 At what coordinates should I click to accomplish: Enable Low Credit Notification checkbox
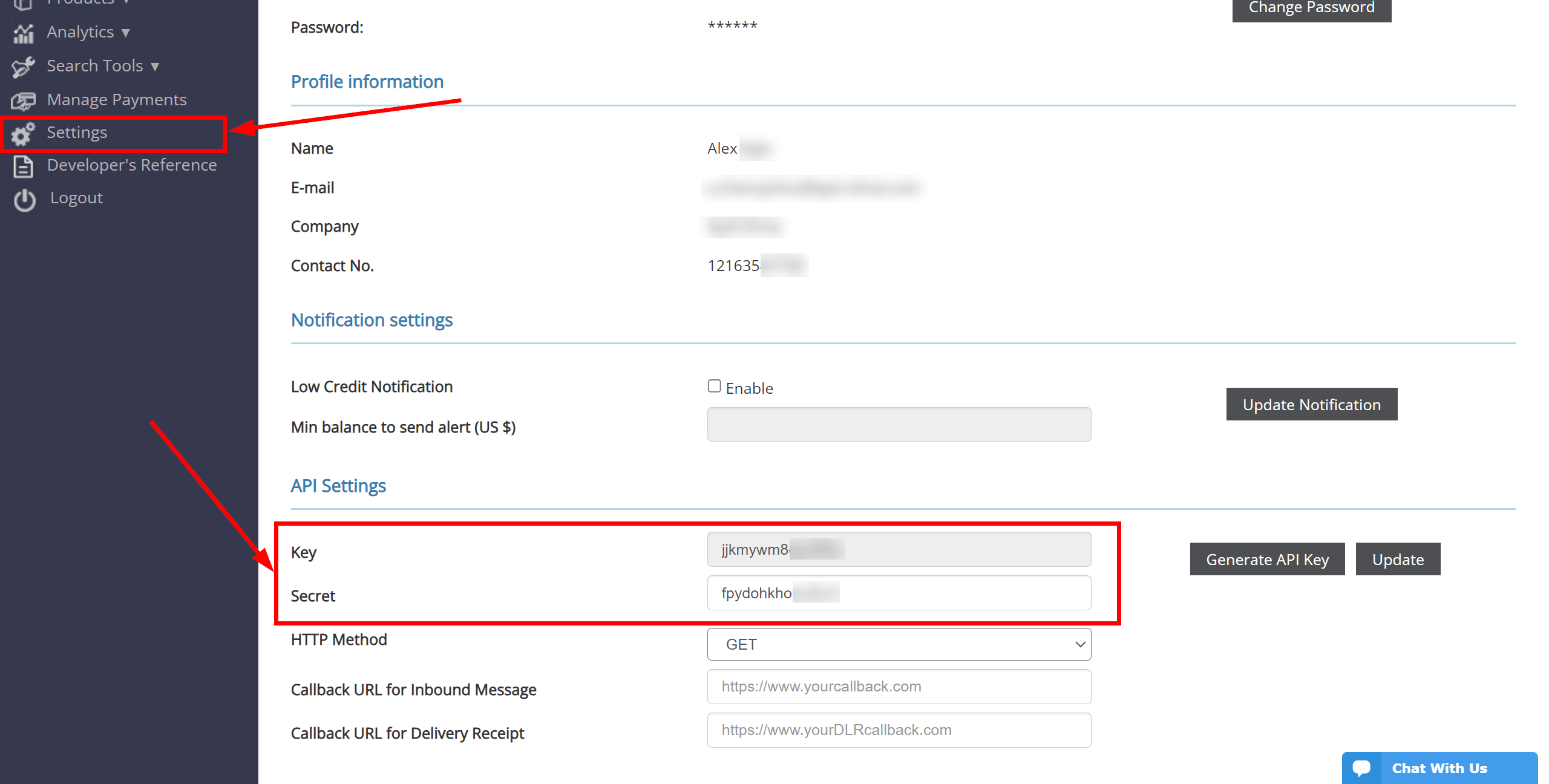[x=714, y=385]
